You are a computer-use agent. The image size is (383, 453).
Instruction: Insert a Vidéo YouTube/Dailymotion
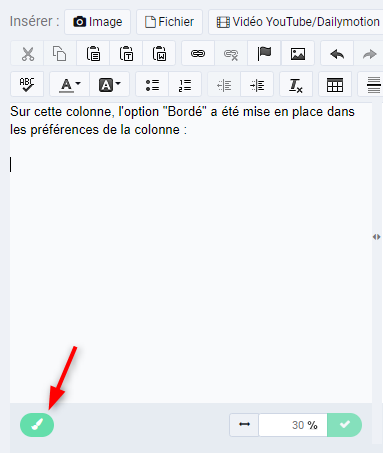coord(297,22)
